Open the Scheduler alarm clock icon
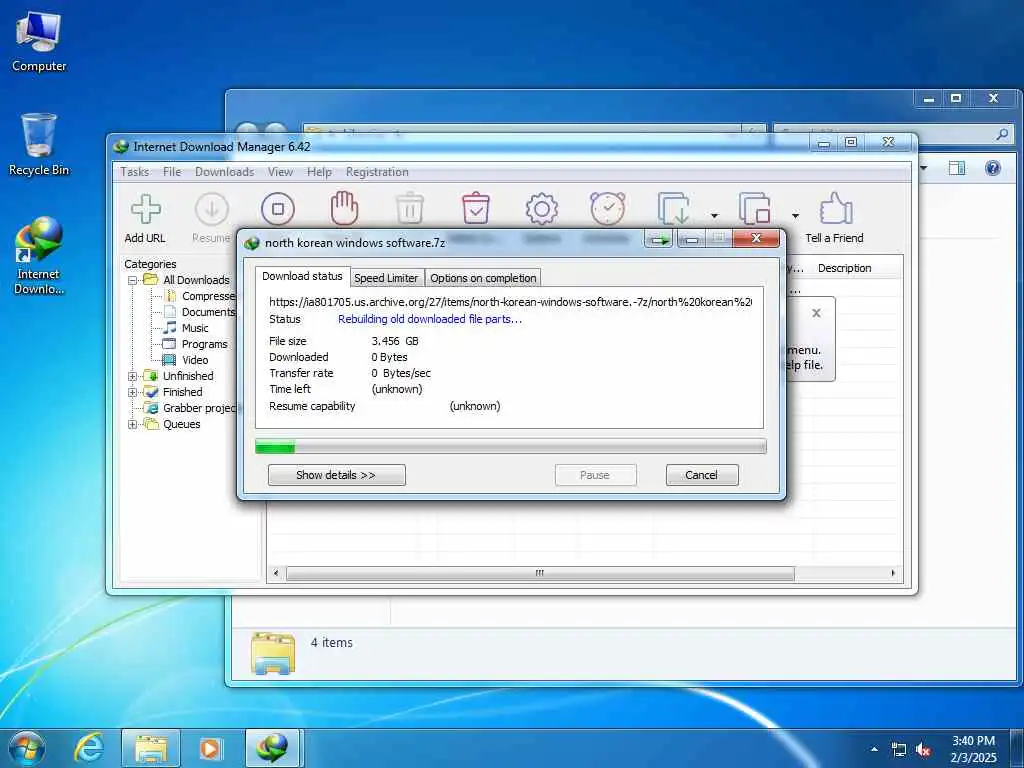1024x768 pixels. coord(607,208)
